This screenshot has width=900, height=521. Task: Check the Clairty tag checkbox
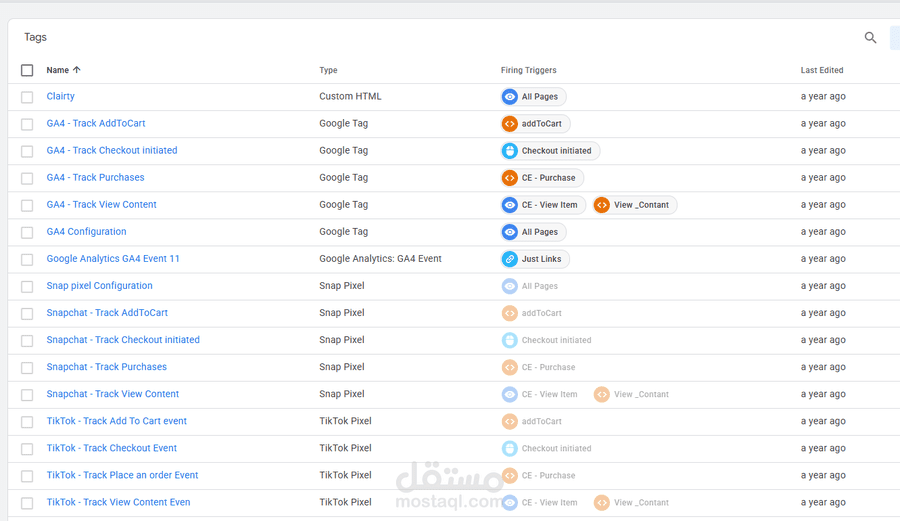pyautogui.click(x=27, y=97)
